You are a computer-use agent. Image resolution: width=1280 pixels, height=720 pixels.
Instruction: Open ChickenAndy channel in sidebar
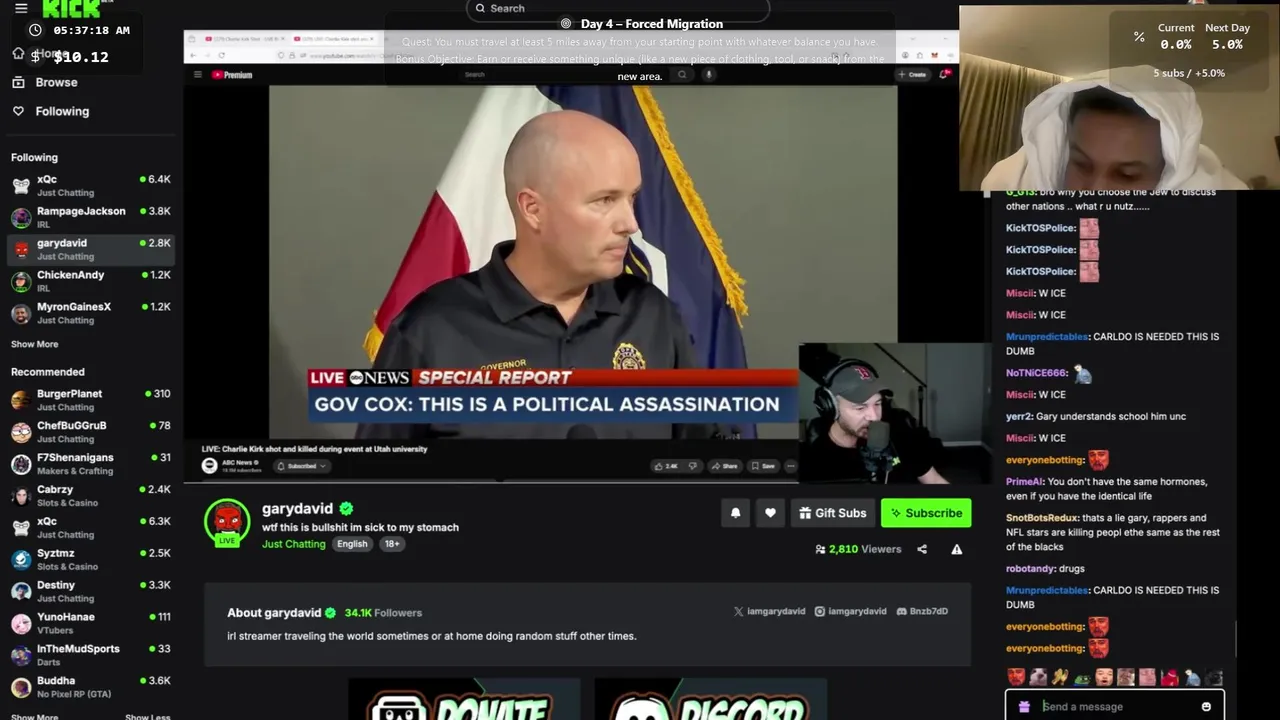click(91, 281)
